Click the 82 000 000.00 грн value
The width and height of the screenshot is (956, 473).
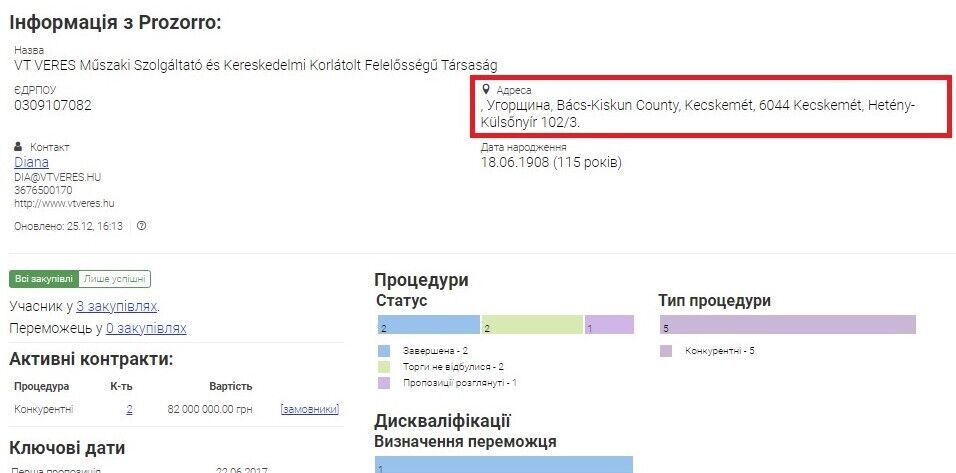click(x=210, y=410)
